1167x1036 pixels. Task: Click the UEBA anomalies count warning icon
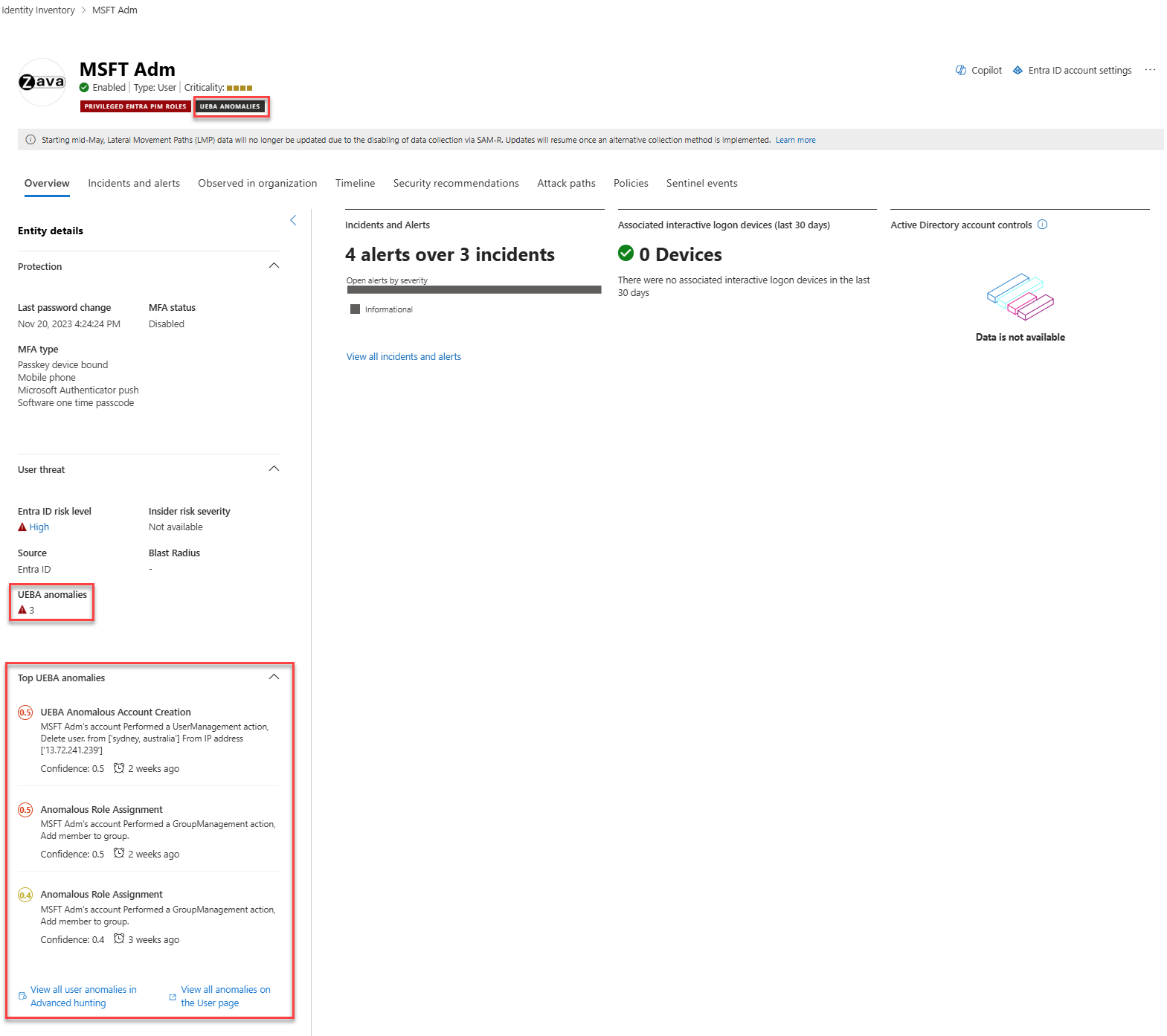[x=22, y=610]
